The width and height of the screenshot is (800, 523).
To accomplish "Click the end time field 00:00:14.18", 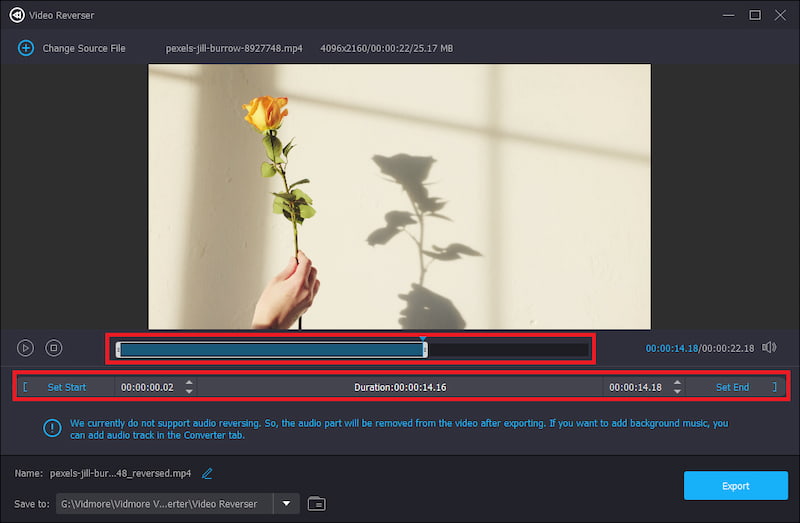I will coord(635,387).
